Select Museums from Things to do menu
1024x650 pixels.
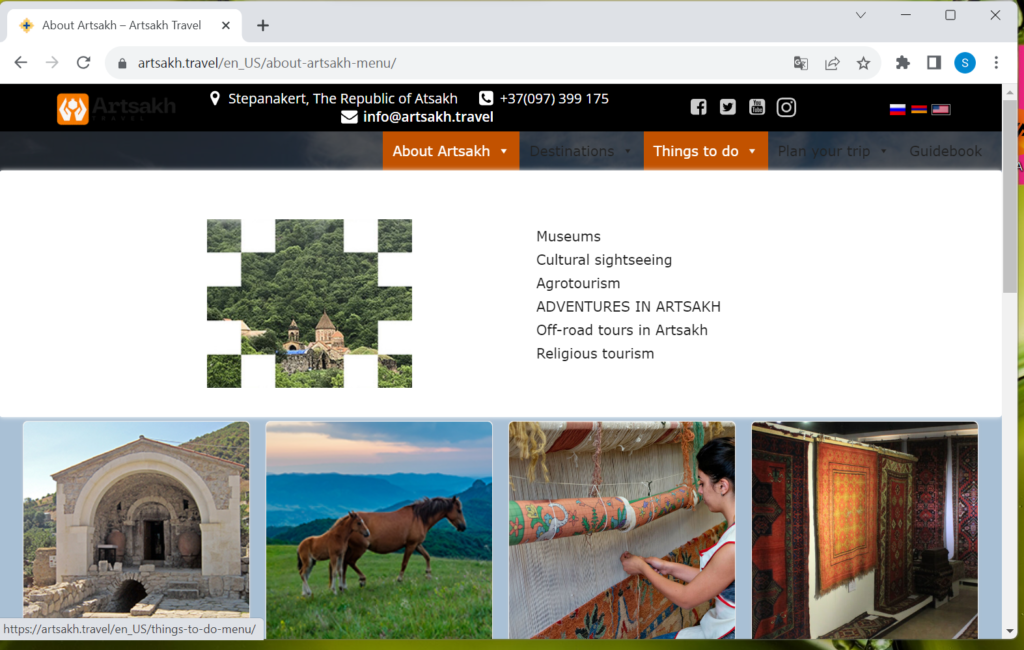coord(568,237)
